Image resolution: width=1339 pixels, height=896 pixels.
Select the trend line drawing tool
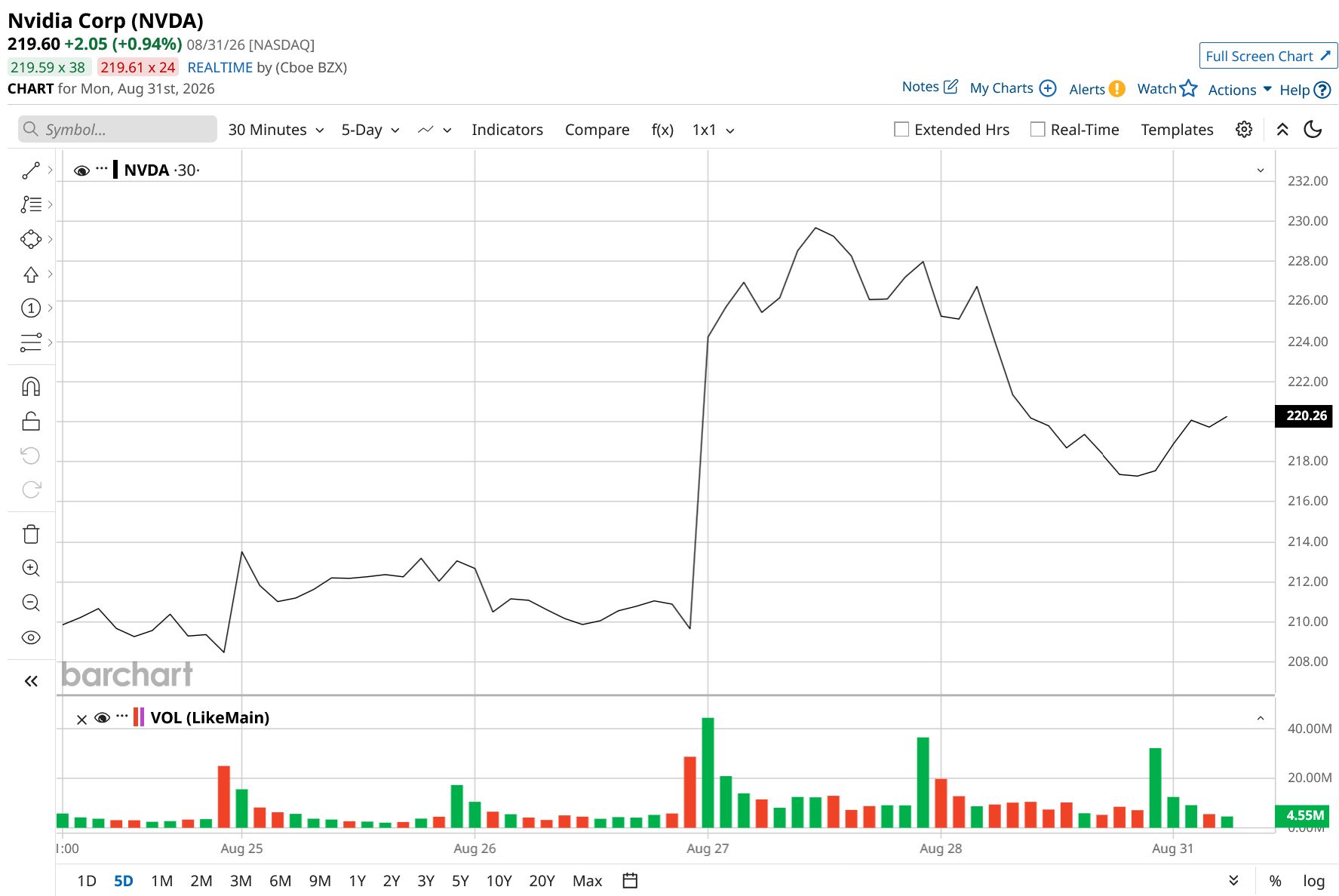31,170
